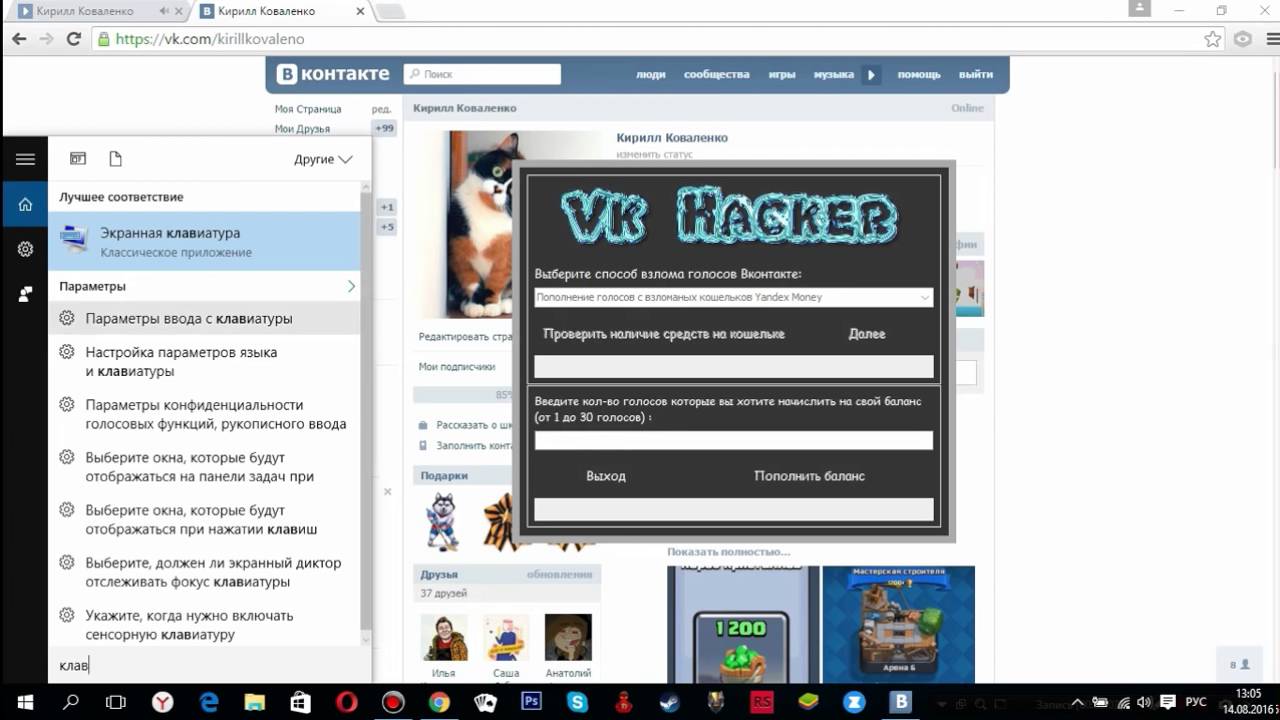Click the Показать полностью link
This screenshot has width=1280, height=720.
(728, 551)
